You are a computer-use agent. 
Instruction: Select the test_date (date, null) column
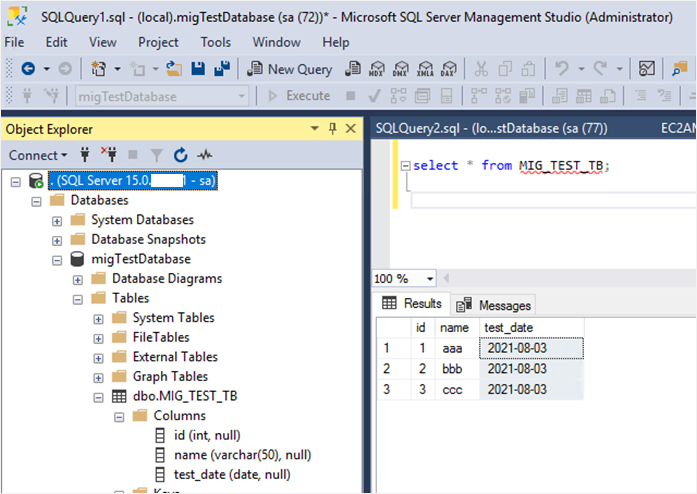tap(232, 474)
